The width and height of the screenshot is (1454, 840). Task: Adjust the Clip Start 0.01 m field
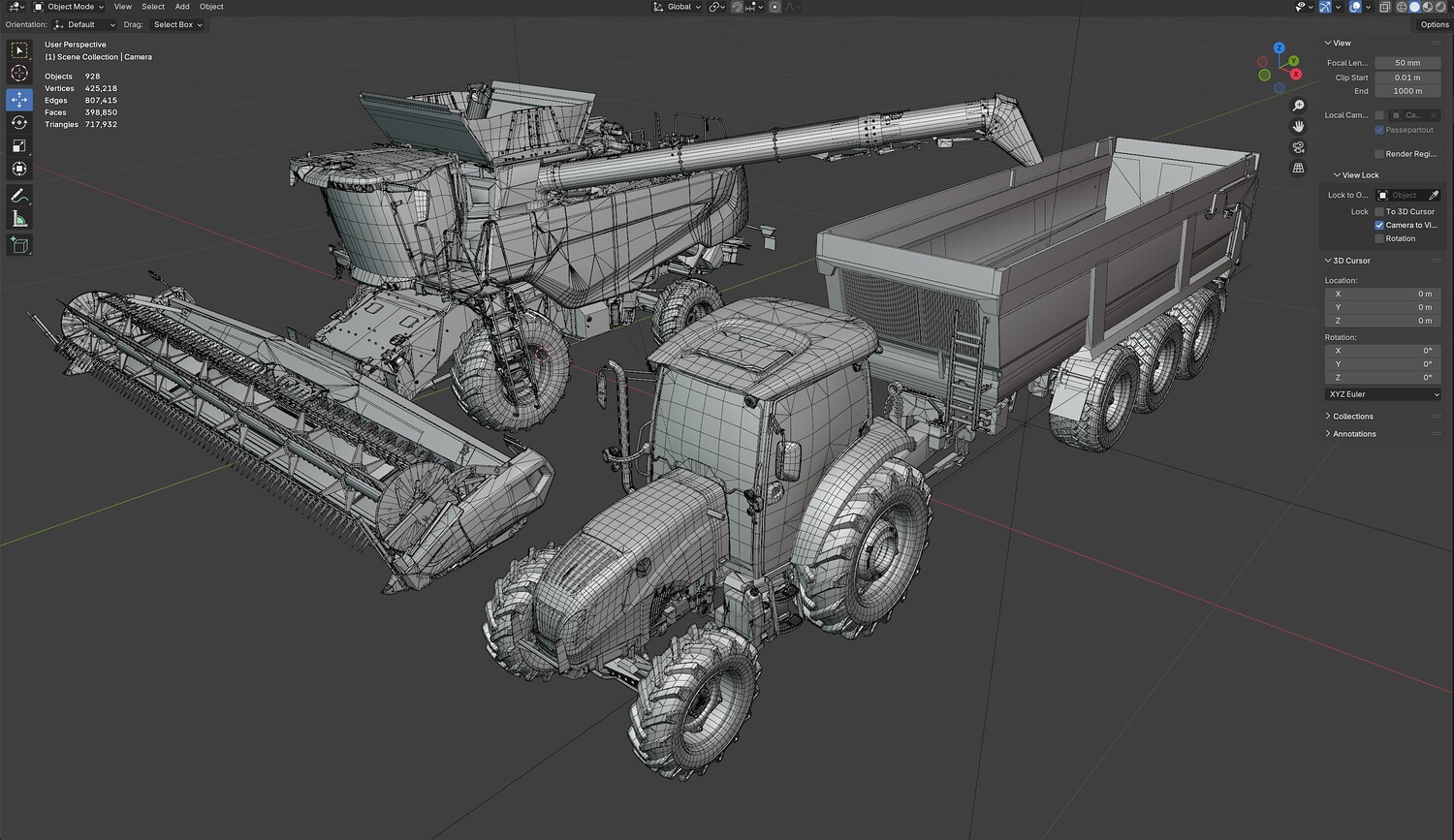(1407, 78)
